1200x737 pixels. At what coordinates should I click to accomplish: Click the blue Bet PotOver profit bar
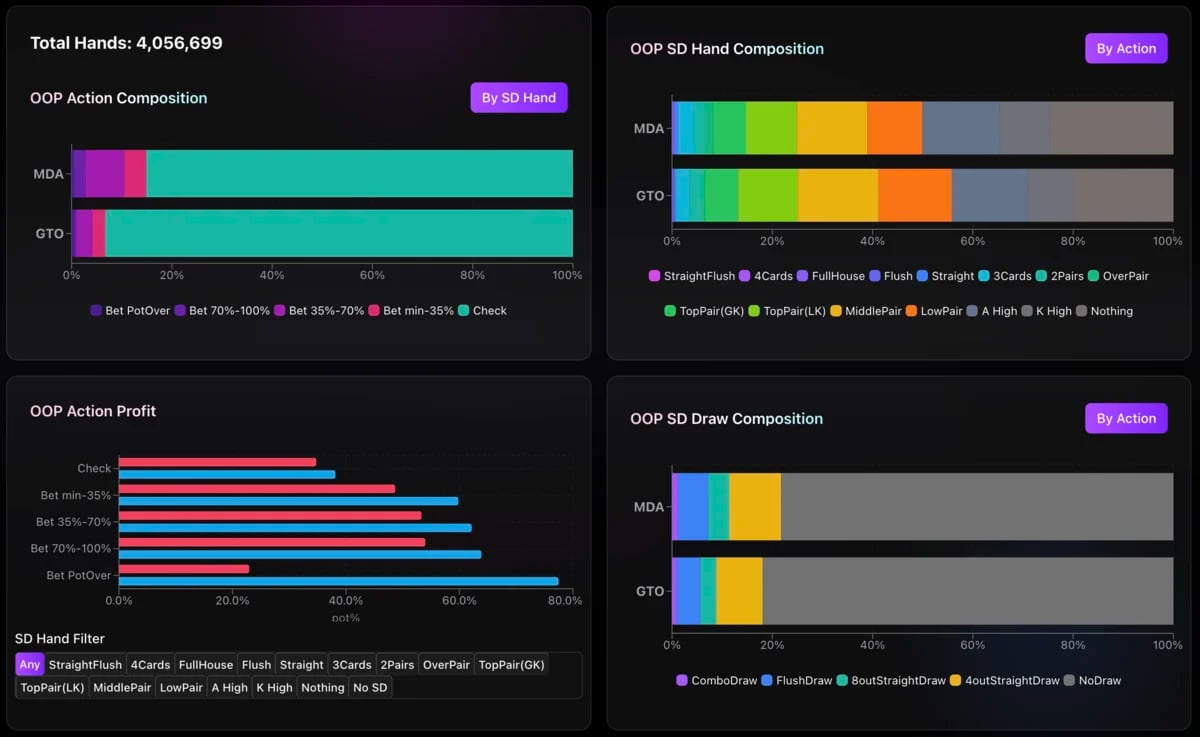[338, 581]
